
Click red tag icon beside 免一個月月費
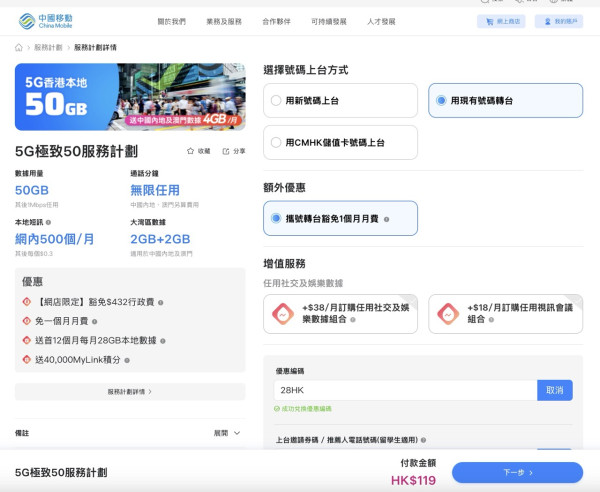point(26,321)
